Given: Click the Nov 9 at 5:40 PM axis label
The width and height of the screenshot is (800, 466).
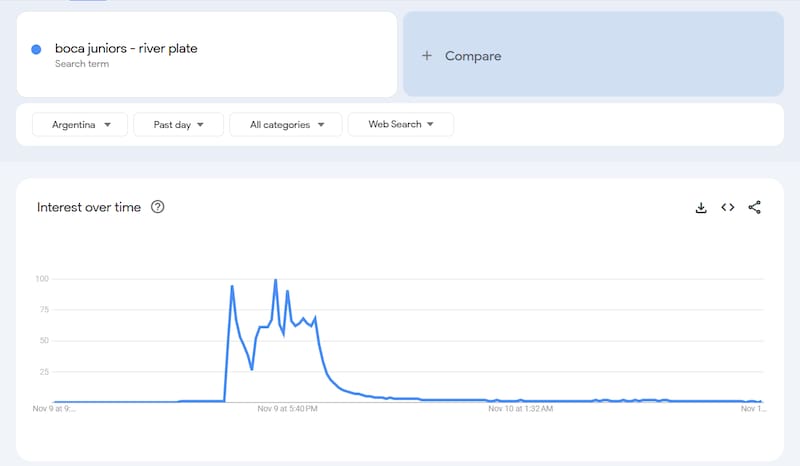Looking at the screenshot, I should pos(288,408).
